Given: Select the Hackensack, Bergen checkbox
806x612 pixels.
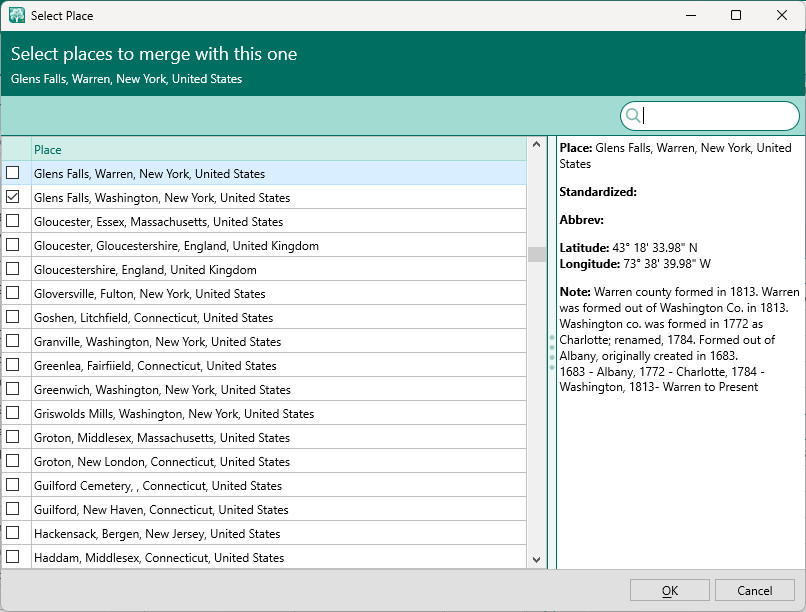Looking at the screenshot, I should click(x=13, y=533).
